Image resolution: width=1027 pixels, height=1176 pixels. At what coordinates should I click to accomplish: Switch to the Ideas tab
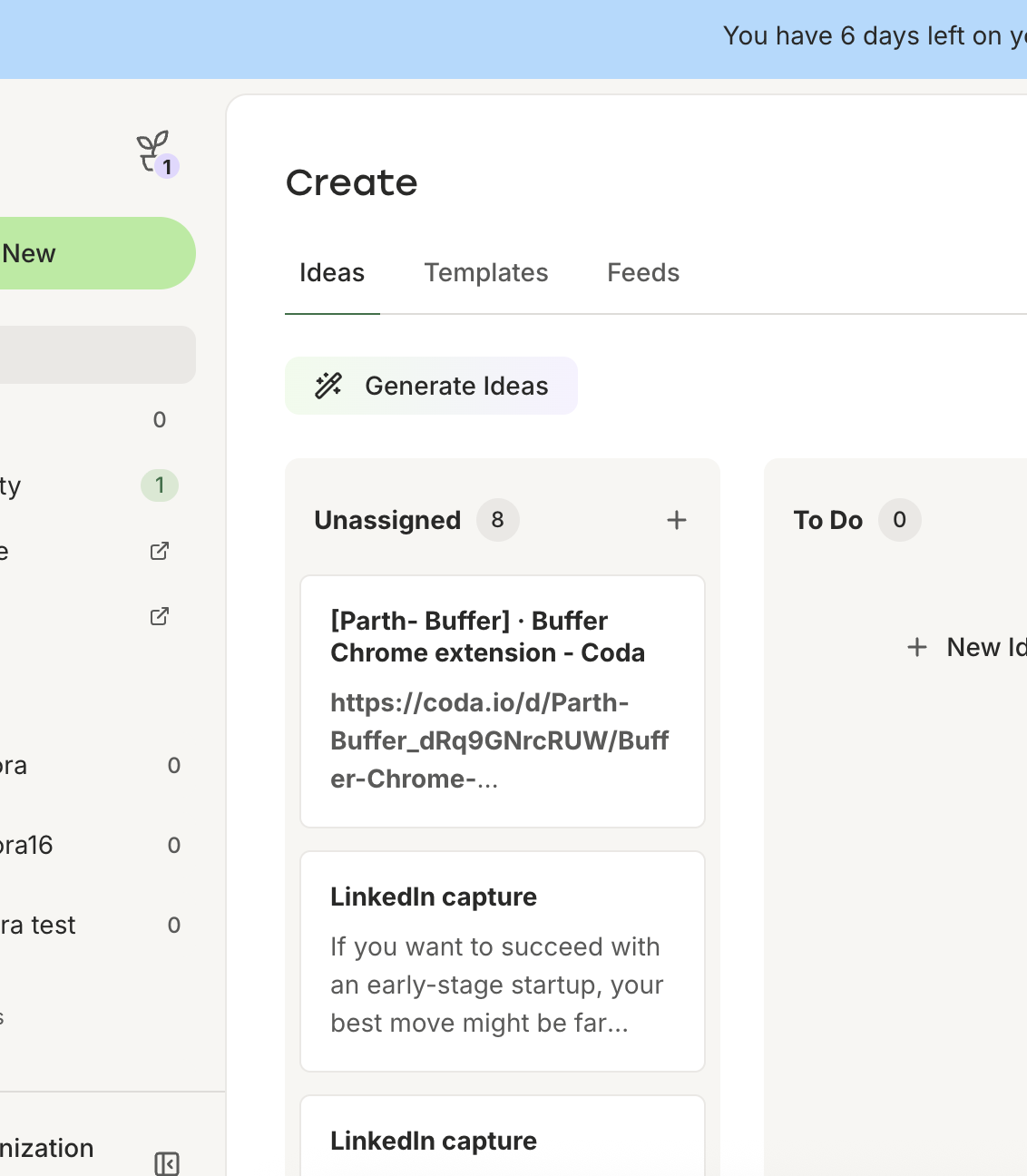pos(332,272)
